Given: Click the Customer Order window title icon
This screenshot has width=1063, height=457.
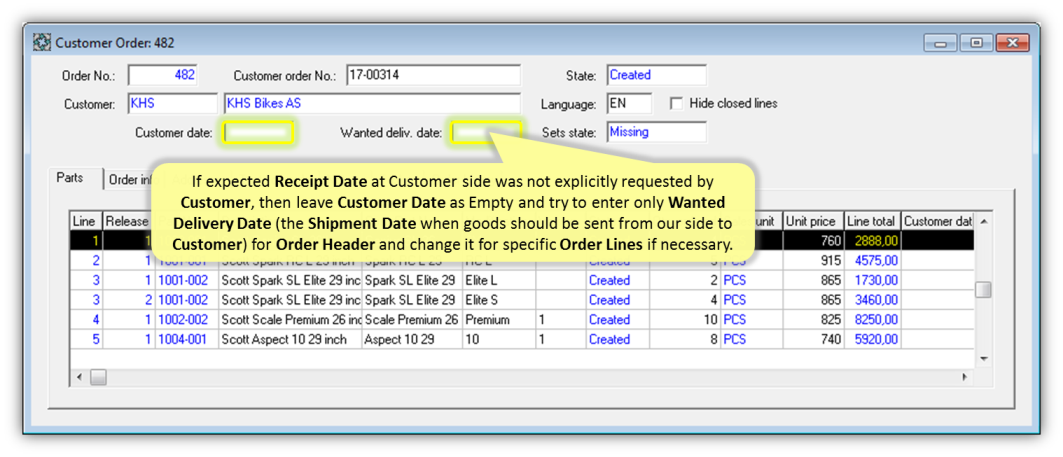Looking at the screenshot, I should pyautogui.click(x=42, y=43).
